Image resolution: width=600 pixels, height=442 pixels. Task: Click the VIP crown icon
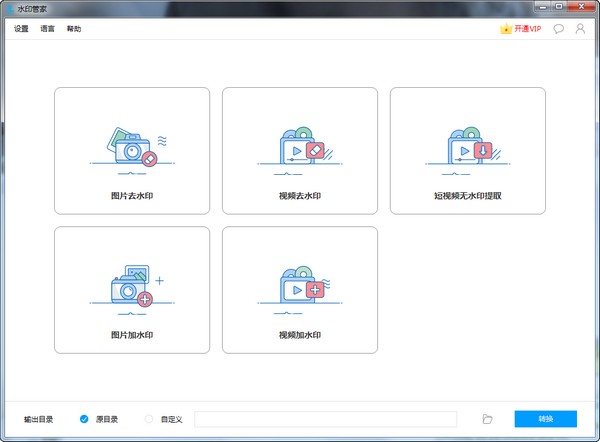pos(506,29)
